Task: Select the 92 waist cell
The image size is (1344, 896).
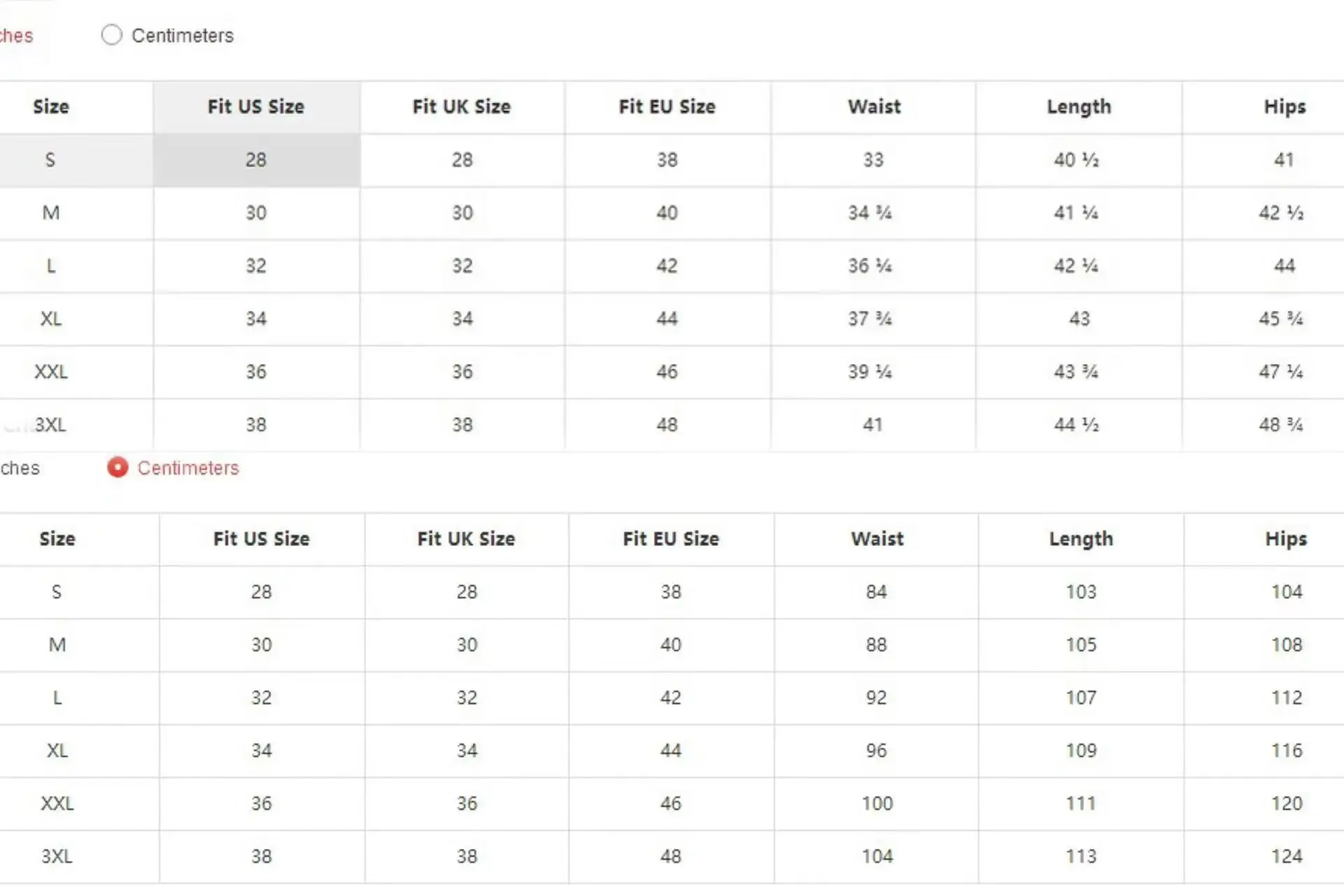Action: coord(876,698)
